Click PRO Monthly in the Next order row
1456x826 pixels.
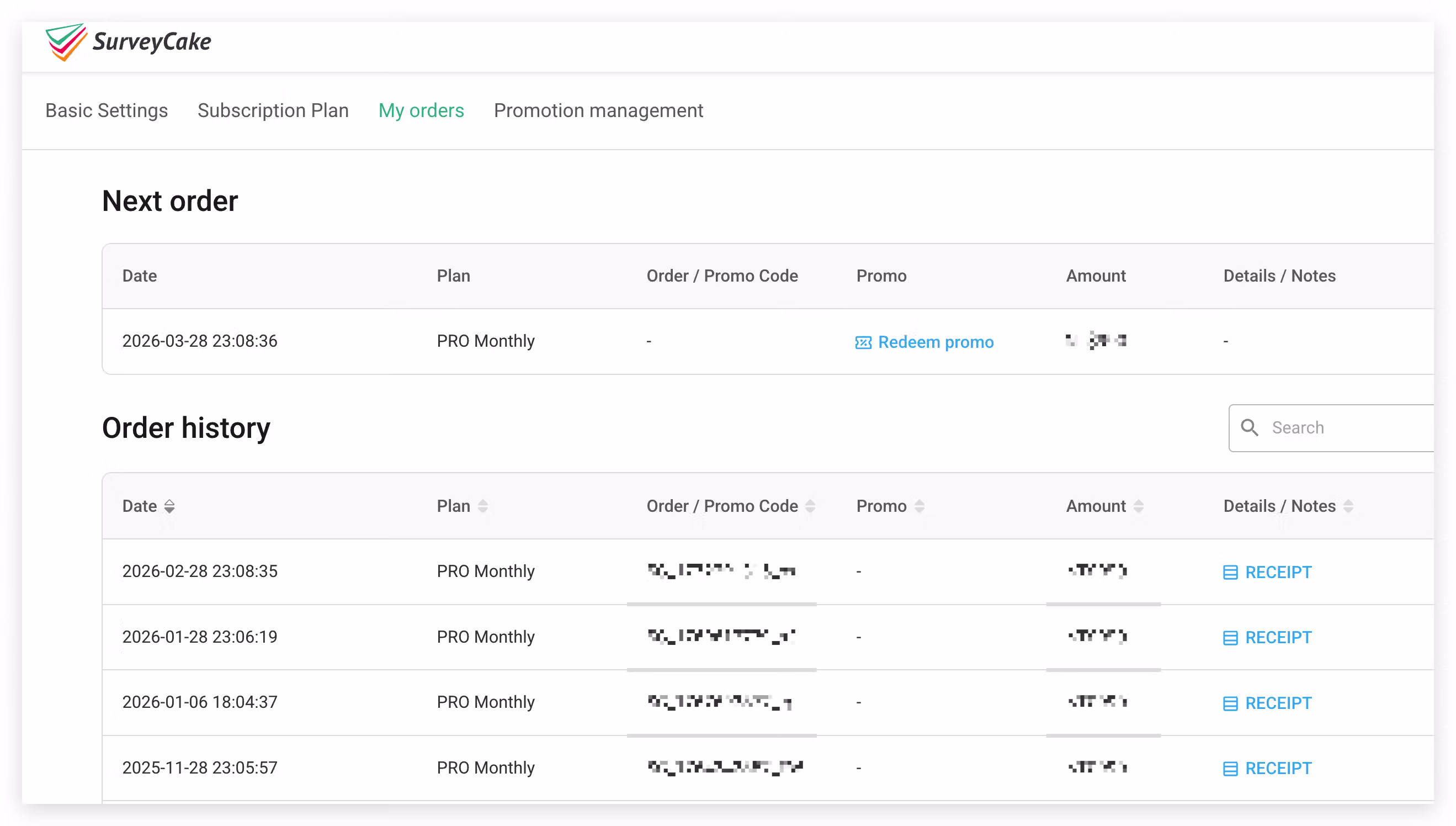tap(485, 341)
